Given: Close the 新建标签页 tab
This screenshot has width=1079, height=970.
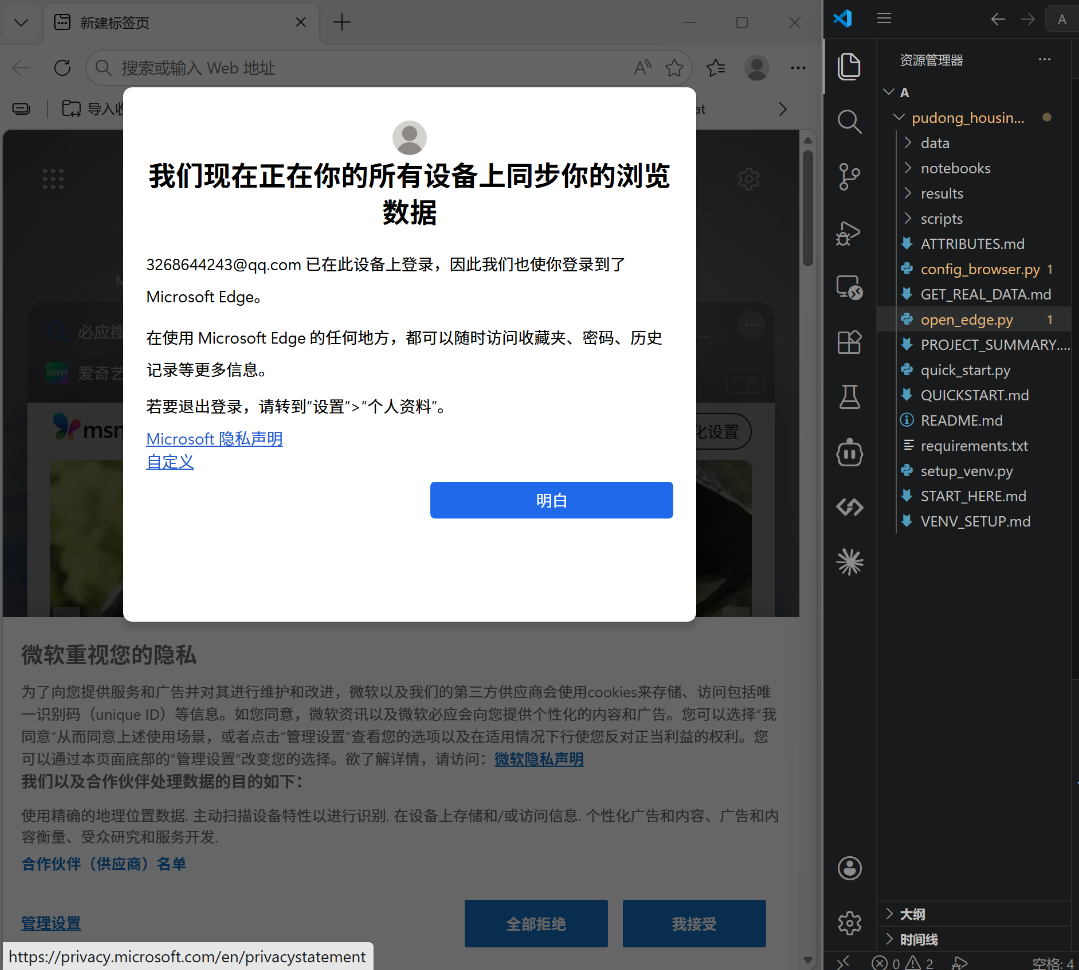Looking at the screenshot, I should [x=301, y=22].
